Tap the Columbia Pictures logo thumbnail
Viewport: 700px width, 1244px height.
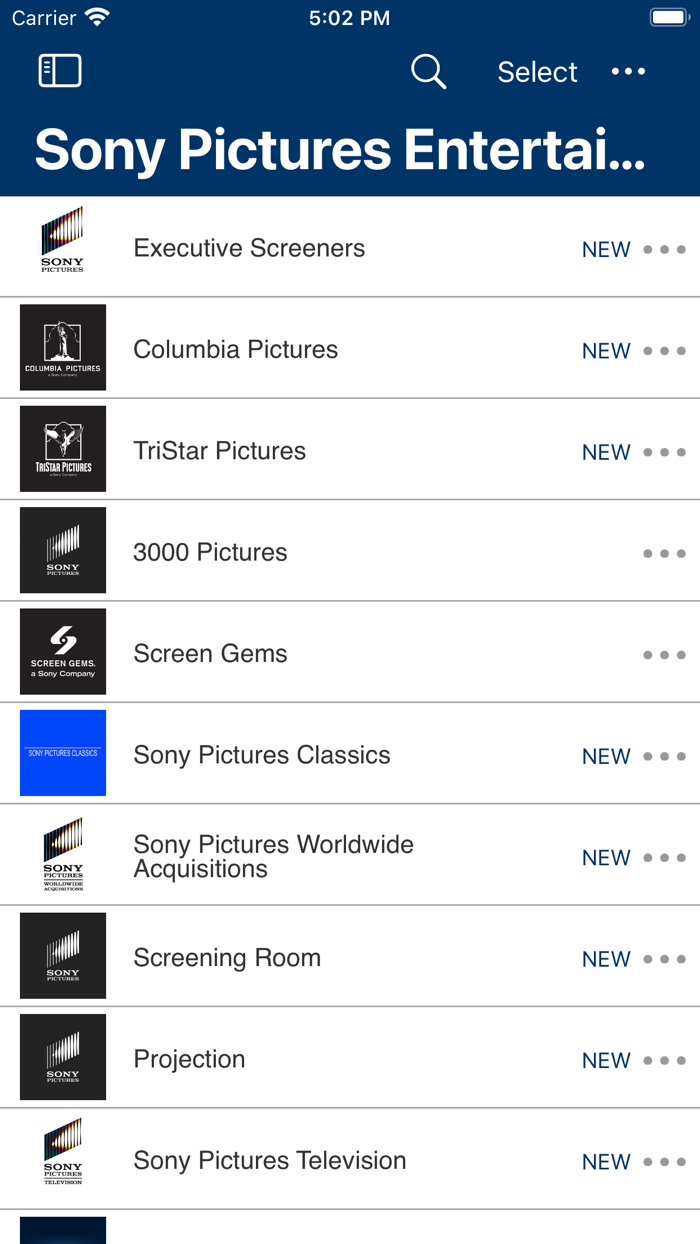[x=62, y=347]
